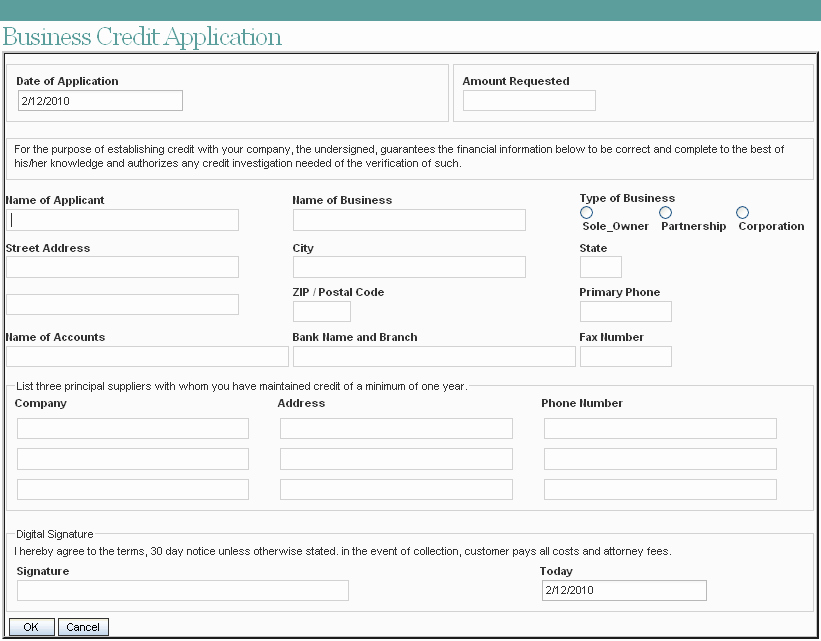821x641 pixels.
Task: Click the Primary Phone field
Action: 626,312
